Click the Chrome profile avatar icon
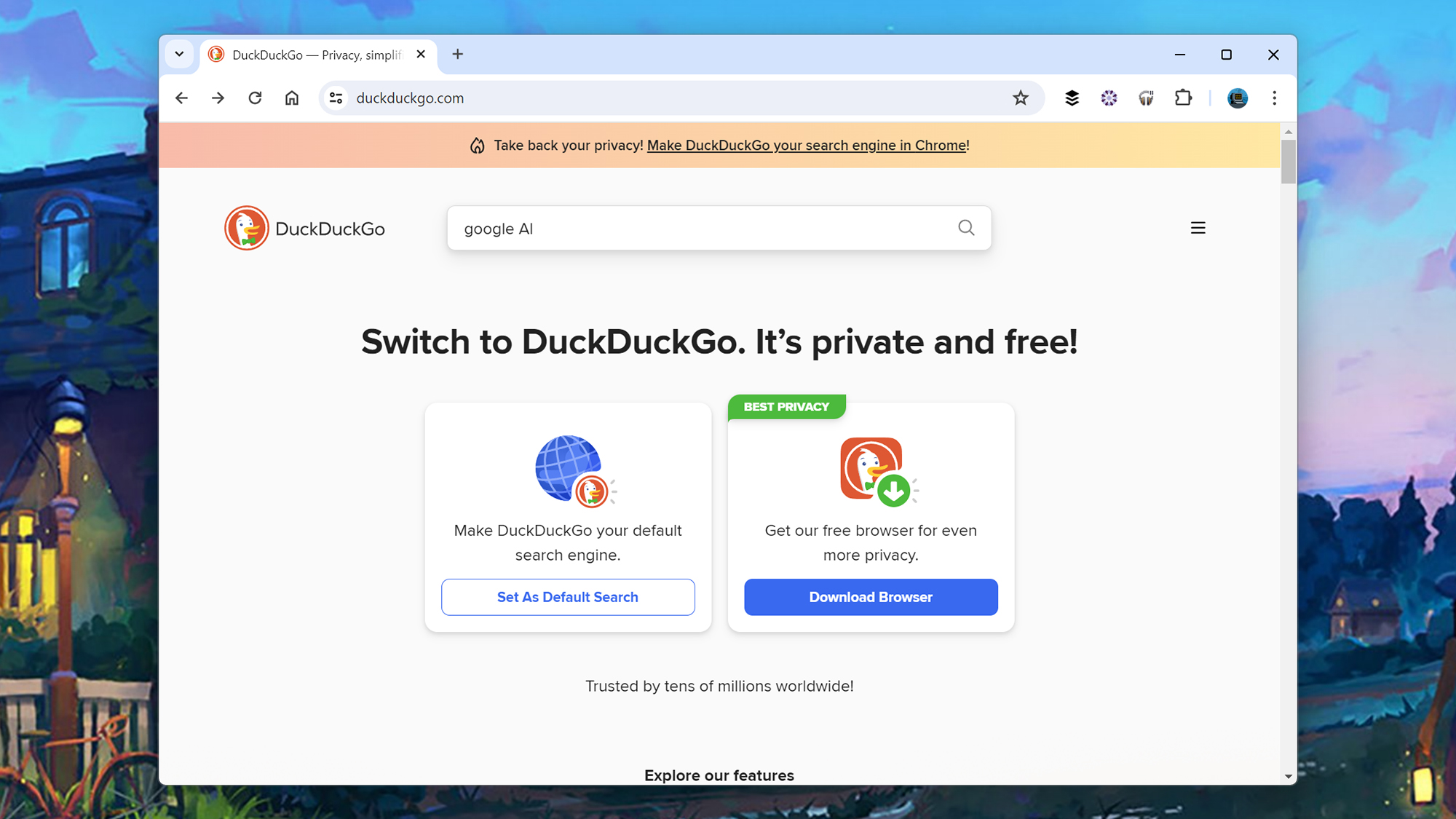The image size is (1456, 819). (1237, 97)
